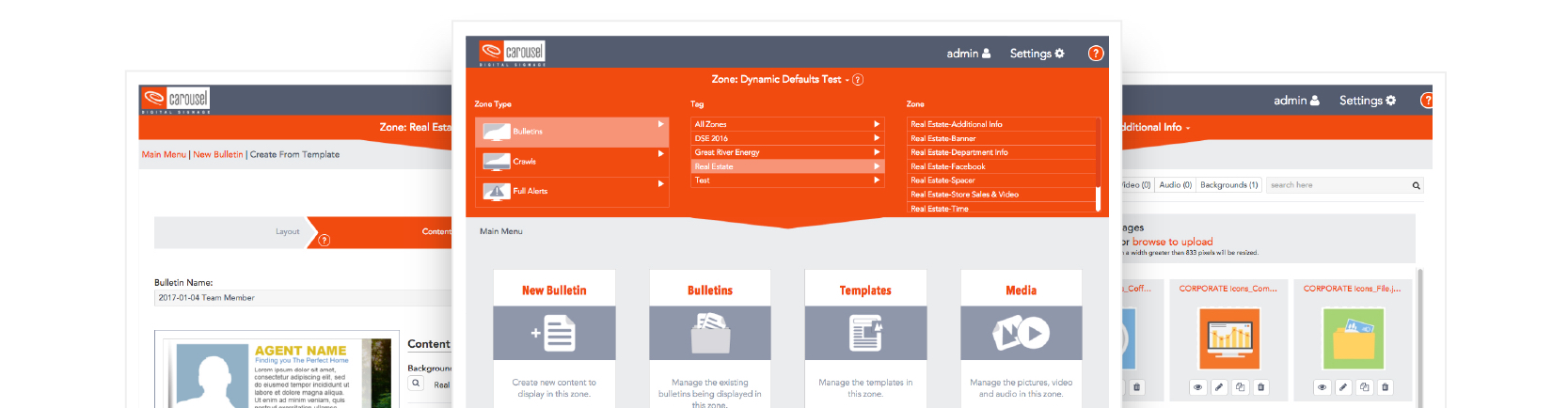
Task: Expand the Great River Energy tag
Action: pyautogui.click(x=877, y=152)
